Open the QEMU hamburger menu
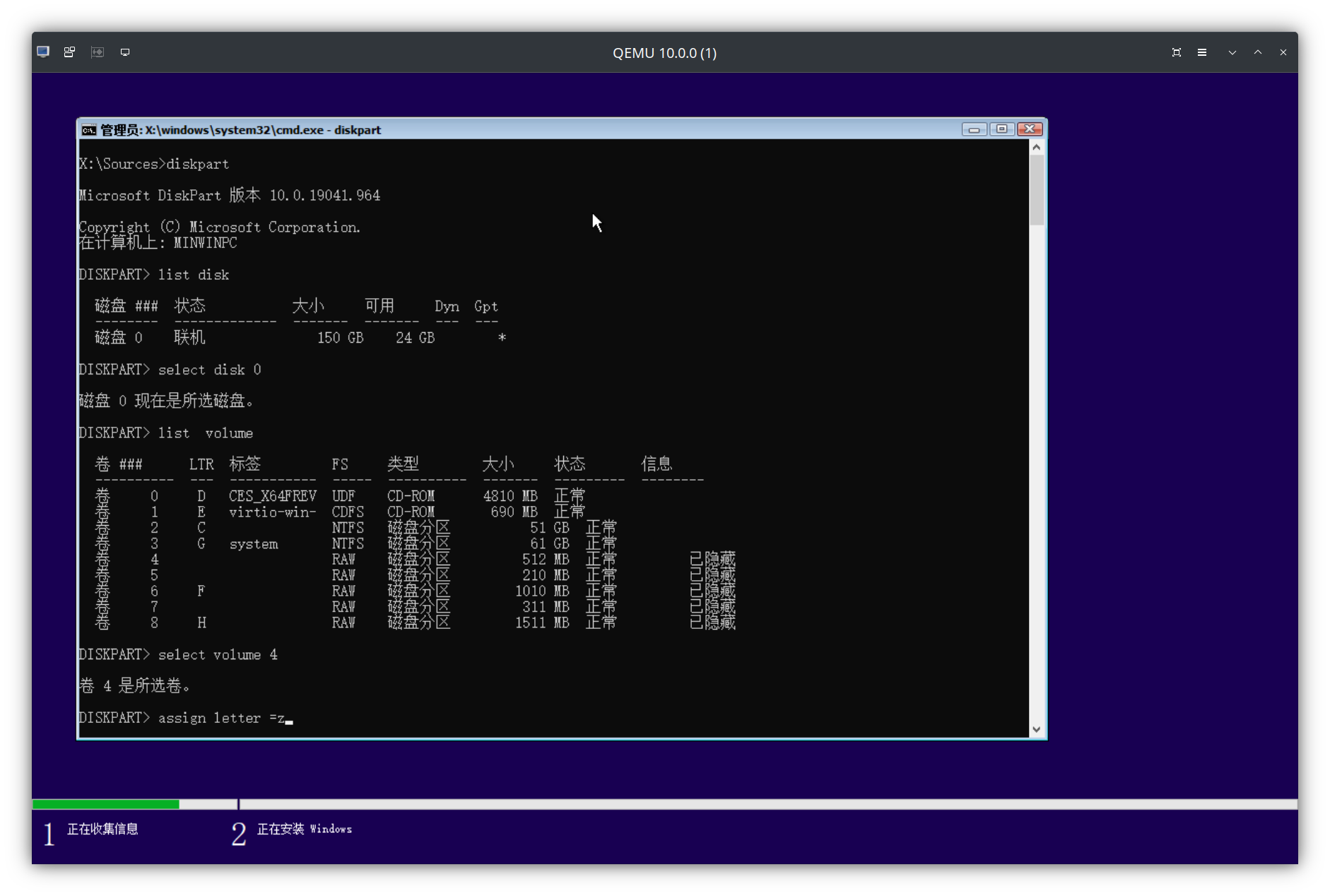The height and width of the screenshot is (896, 1330). 1201,52
